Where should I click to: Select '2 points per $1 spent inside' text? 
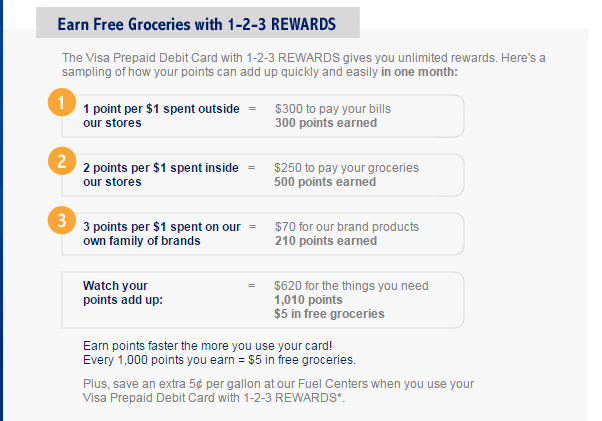coord(161,168)
